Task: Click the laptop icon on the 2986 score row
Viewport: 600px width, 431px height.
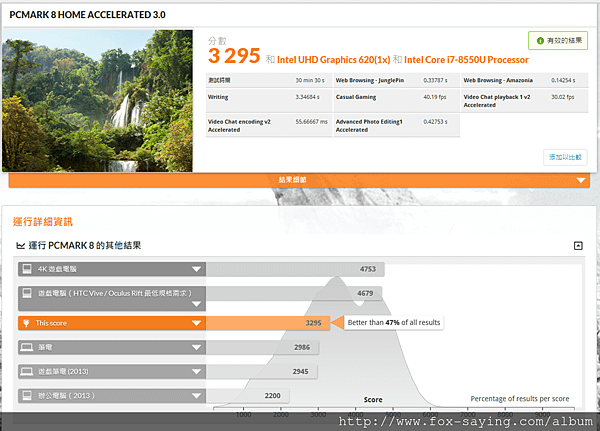Action: pos(27,347)
